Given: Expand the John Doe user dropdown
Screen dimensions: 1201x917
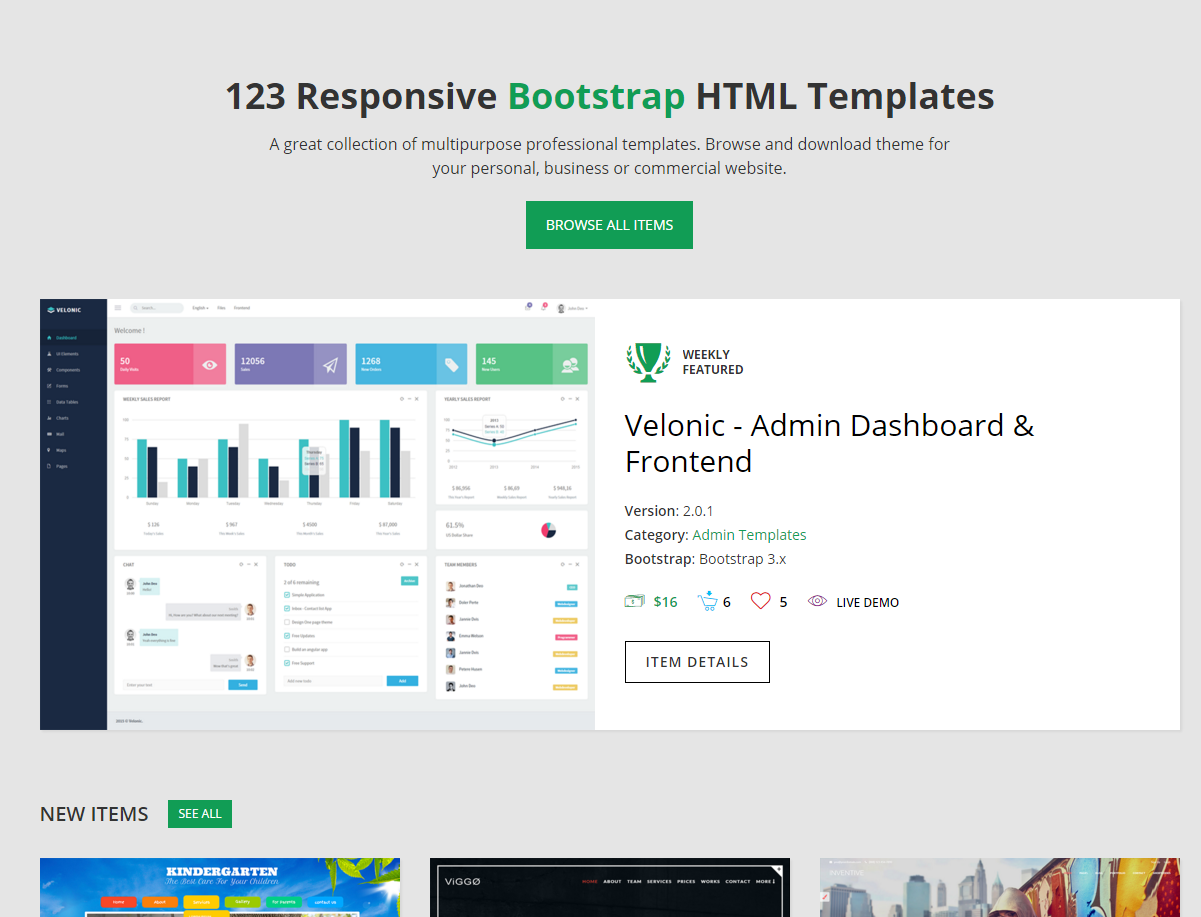Looking at the screenshot, I should tap(574, 308).
